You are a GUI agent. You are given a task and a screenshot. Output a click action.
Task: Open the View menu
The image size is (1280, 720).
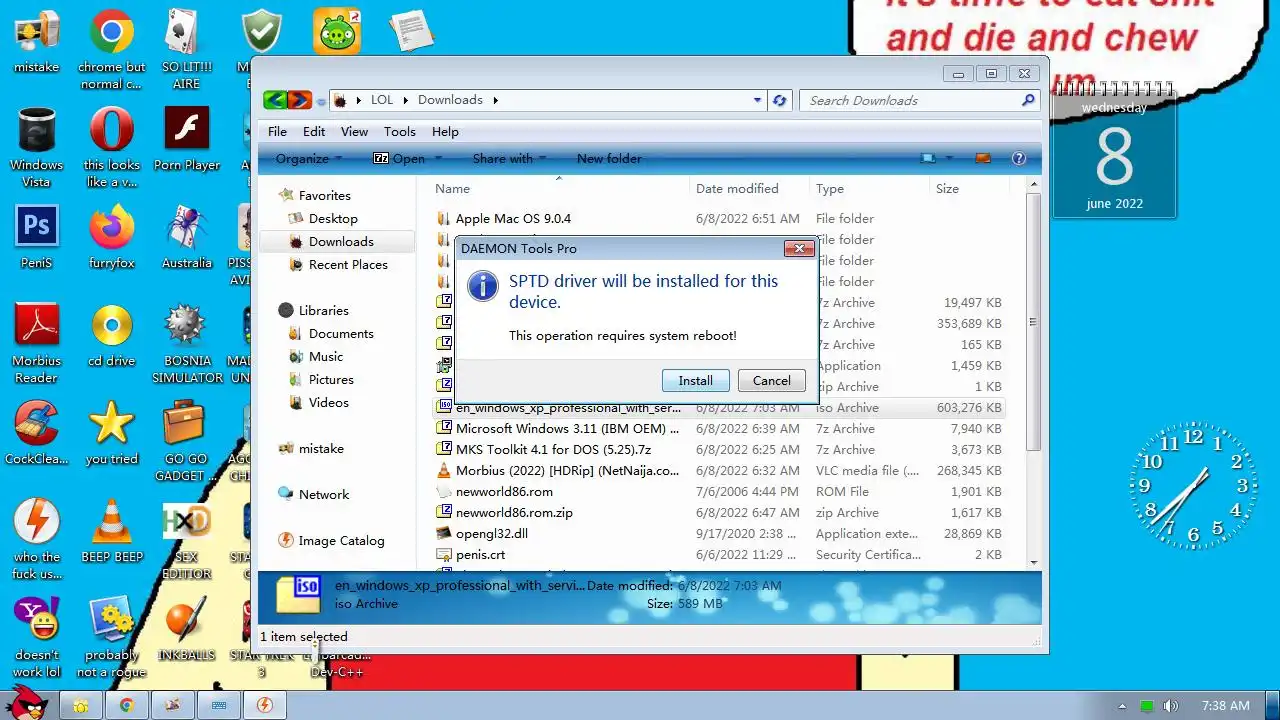[x=354, y=131]
